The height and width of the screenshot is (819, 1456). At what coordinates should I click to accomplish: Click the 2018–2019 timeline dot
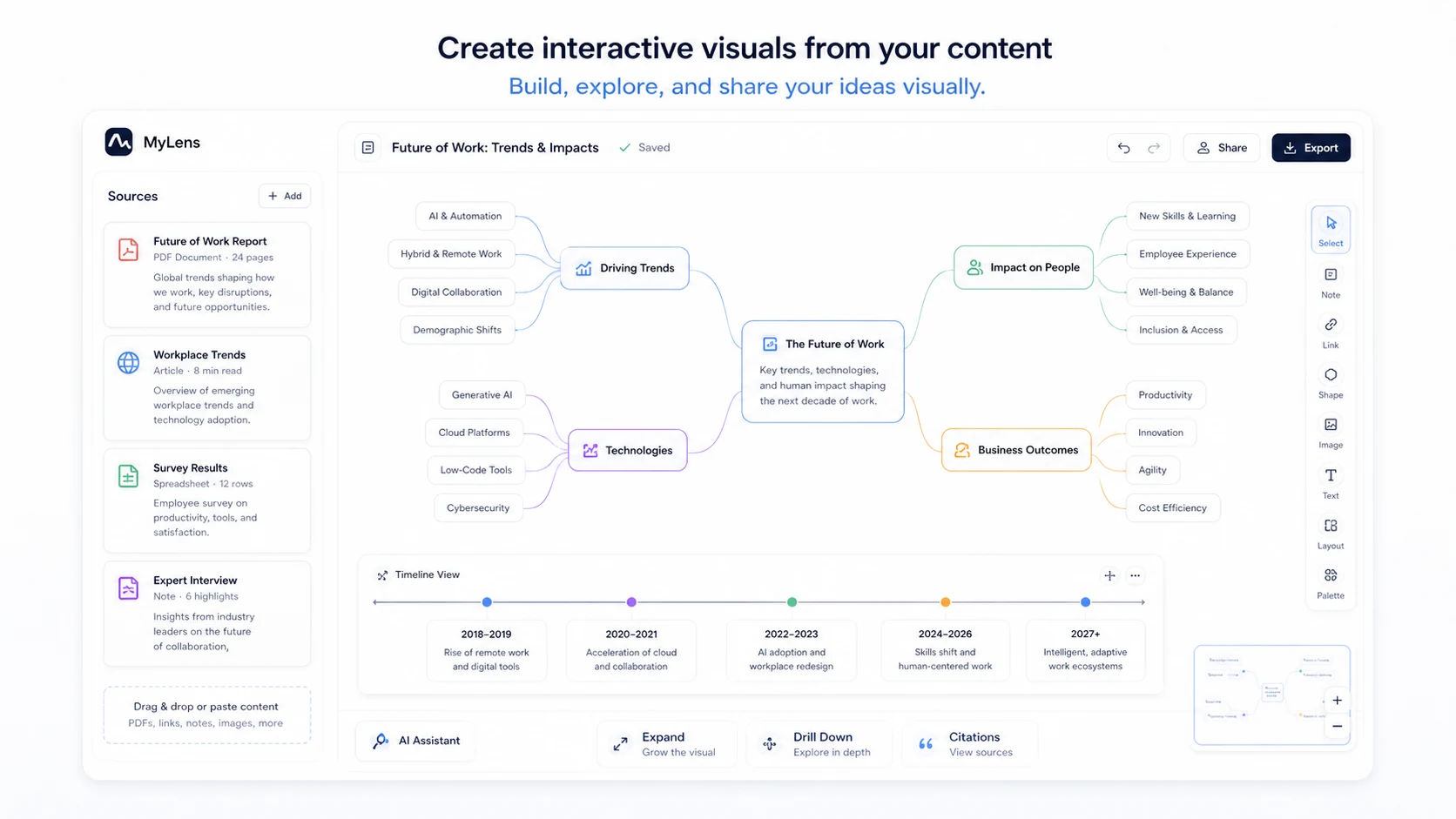pyautogui.click(x=487, y=602)
